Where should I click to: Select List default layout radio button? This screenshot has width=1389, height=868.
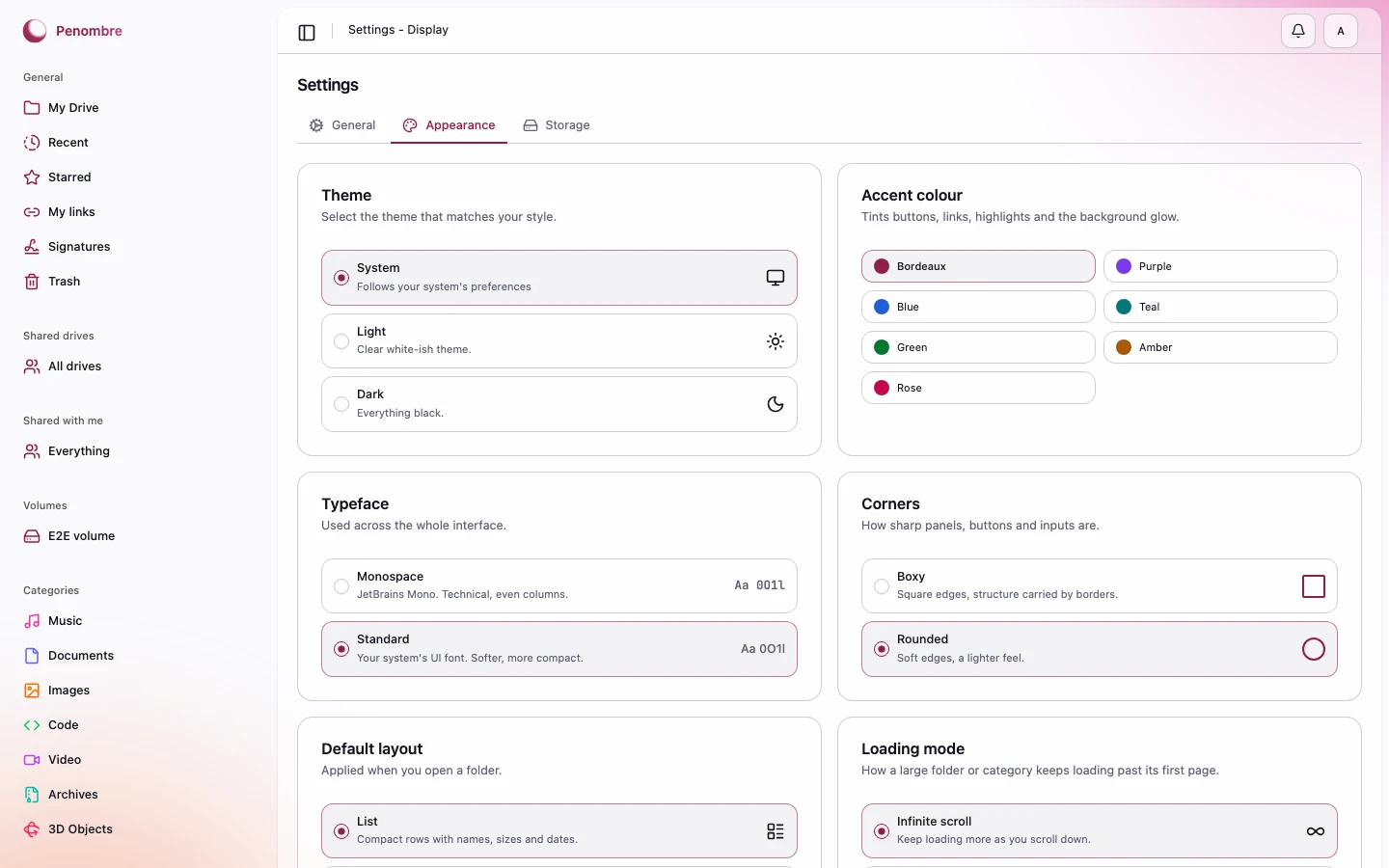tap(341, 831)
